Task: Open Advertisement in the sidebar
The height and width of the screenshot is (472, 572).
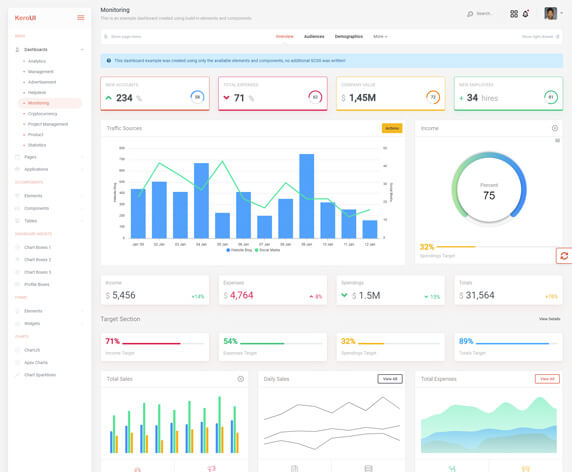Action: 42,82
